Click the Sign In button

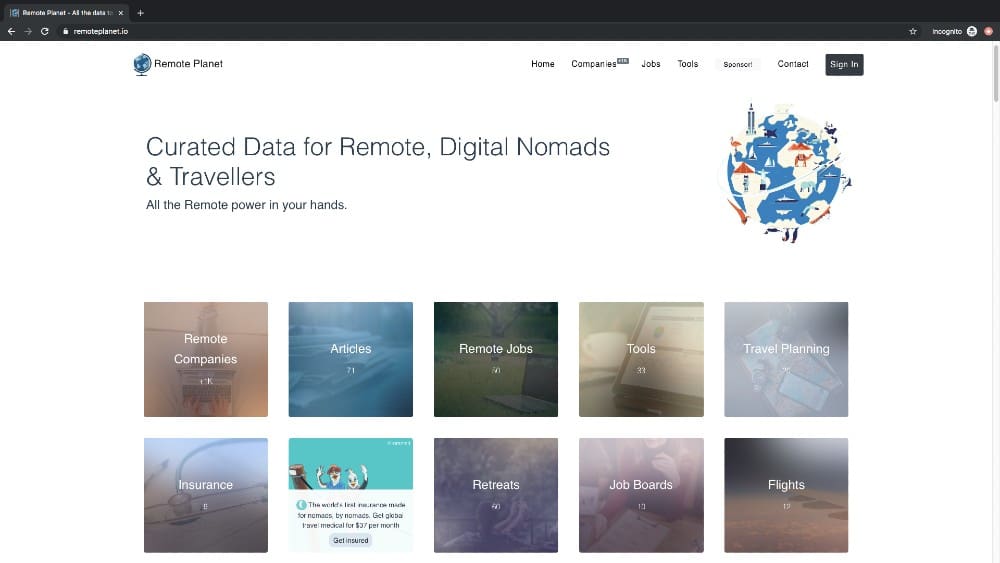tap(844, 64)
